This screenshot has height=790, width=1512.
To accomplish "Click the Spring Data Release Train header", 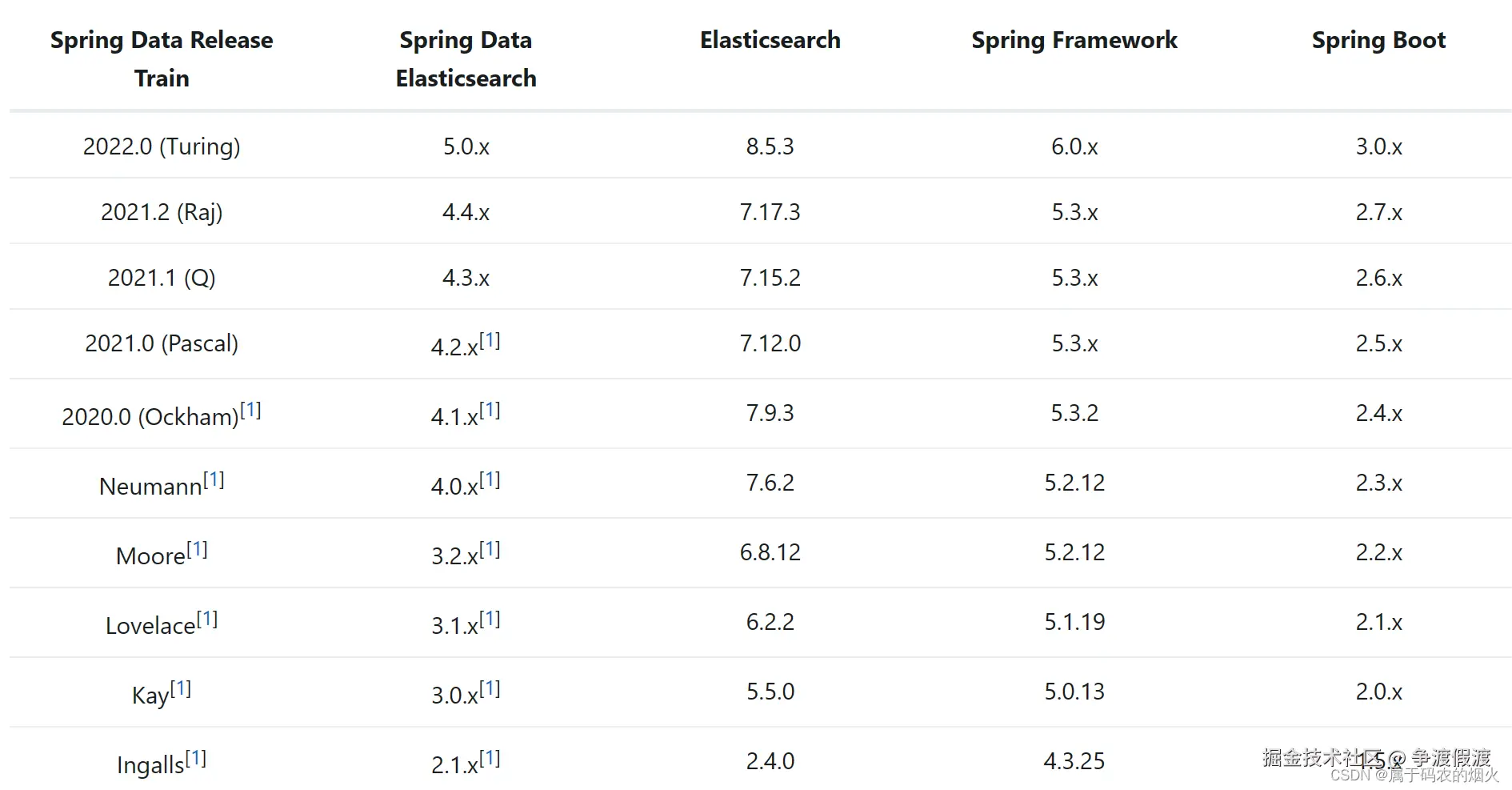I will tap(162, 58).
